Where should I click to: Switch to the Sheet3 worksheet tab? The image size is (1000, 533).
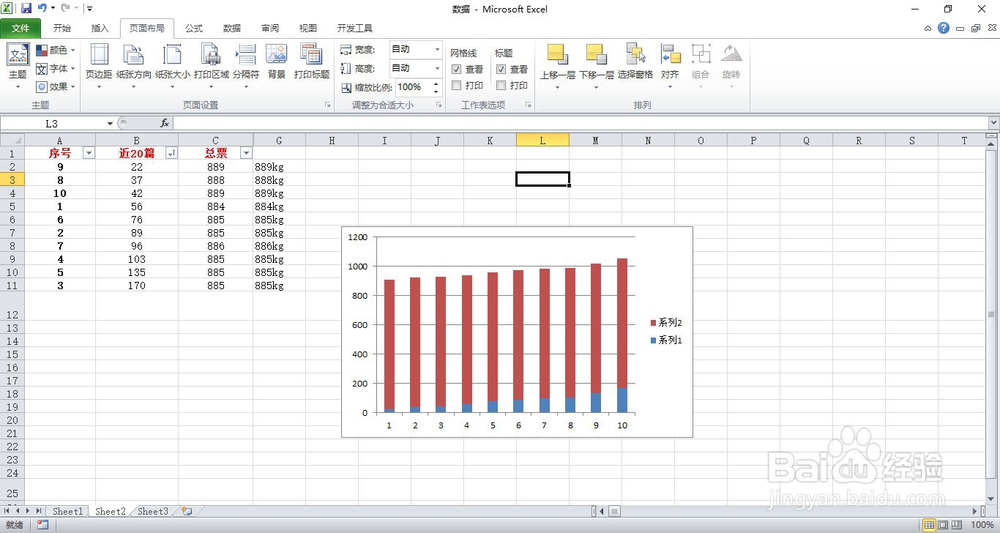[x=153, y=511]
